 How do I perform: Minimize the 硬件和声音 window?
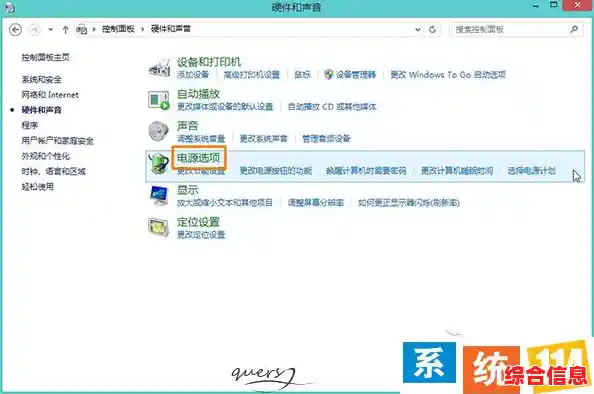536,6
